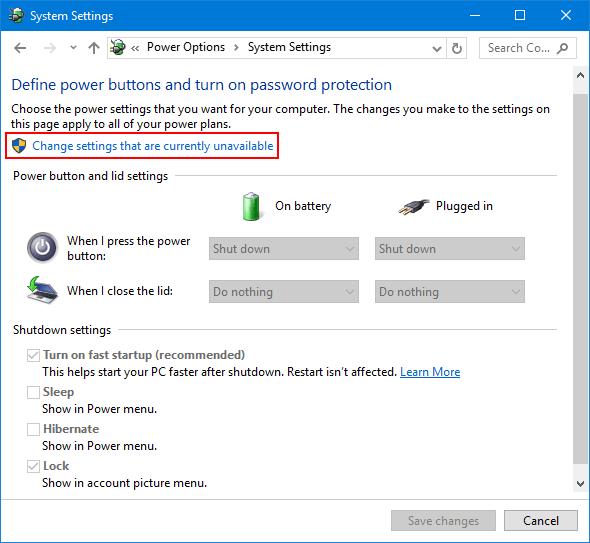The height and width of the screenshot is (543, 590).
Task: Click the power button icon
Action: pos(43,248)
